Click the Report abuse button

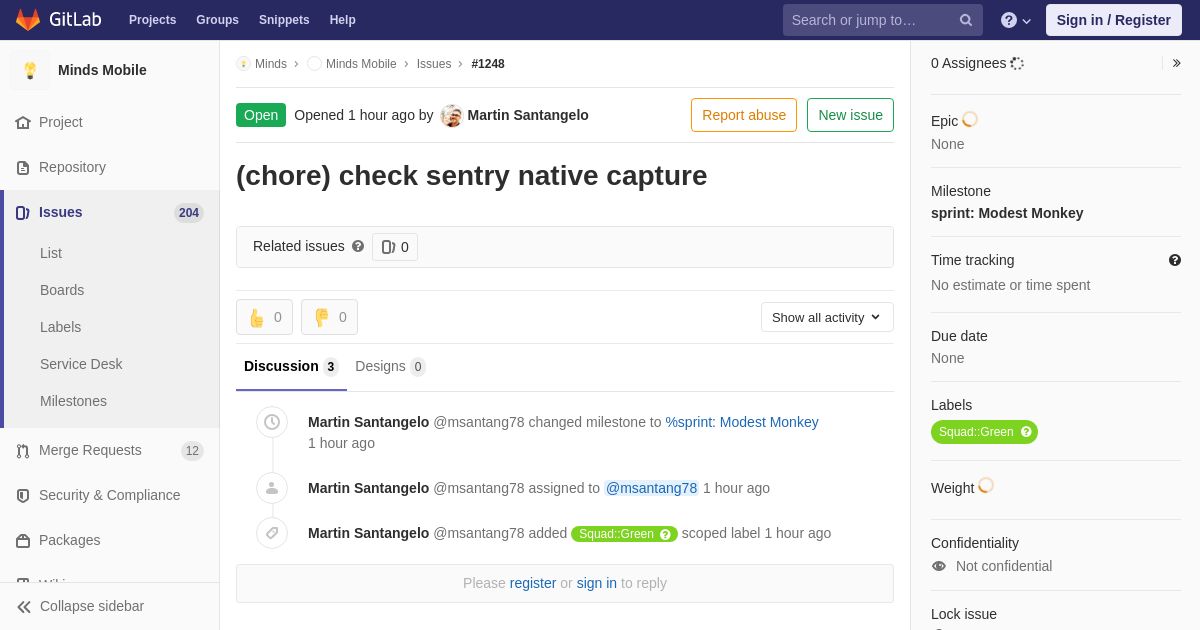tap(744, 115)
